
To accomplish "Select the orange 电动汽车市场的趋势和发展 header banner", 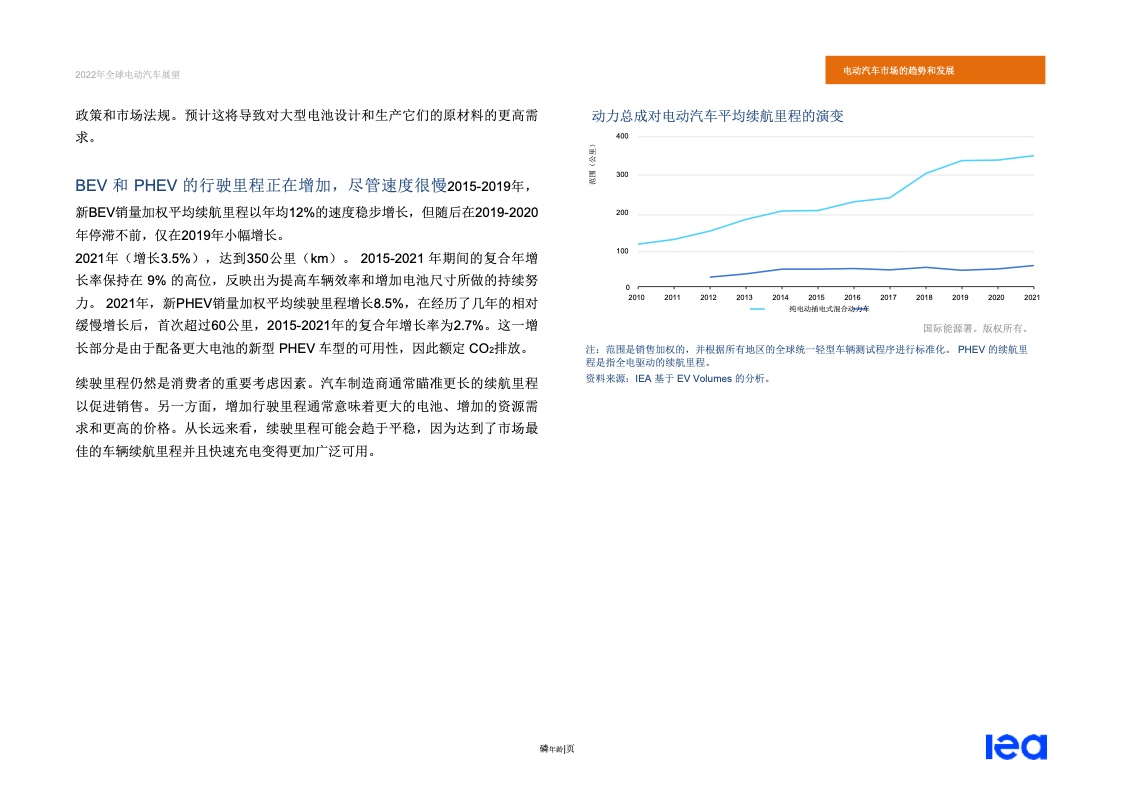I will pyautogui.click(x=935, y=70).
